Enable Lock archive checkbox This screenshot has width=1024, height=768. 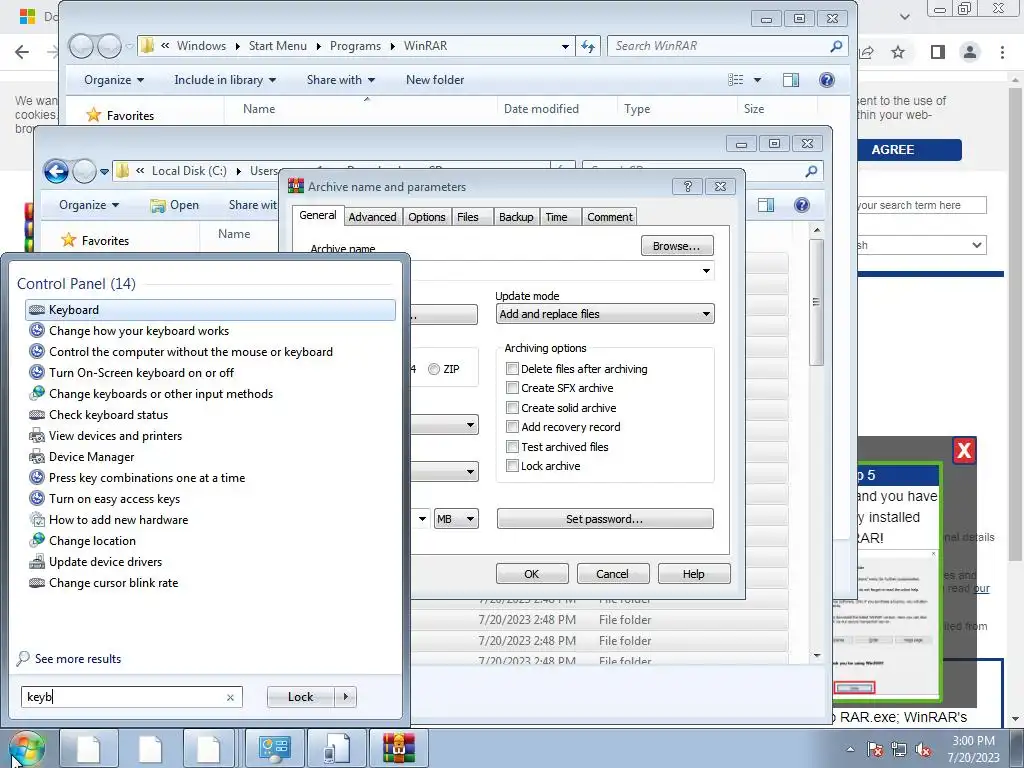point(513,466)
